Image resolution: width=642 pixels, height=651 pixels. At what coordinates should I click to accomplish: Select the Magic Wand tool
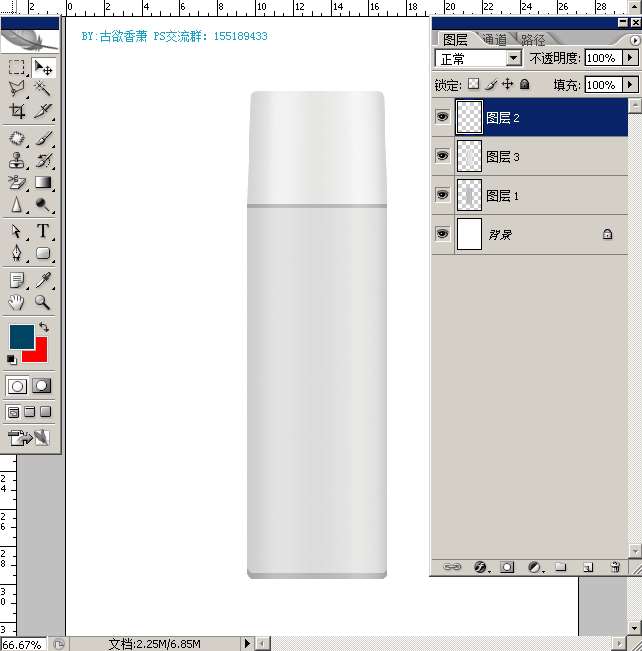(x=43, y=88)
